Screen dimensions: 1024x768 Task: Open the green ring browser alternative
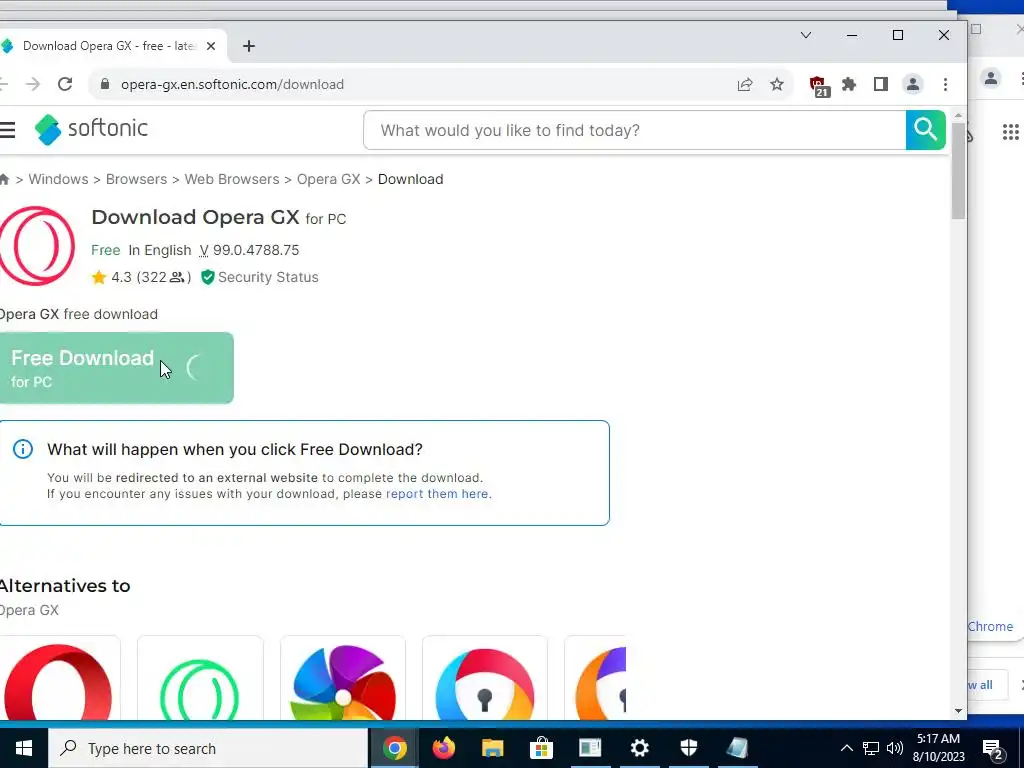point(200,679)
